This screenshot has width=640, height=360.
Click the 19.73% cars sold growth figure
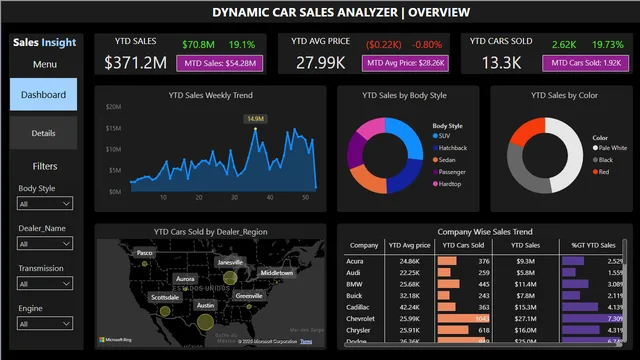click(608, 44)
